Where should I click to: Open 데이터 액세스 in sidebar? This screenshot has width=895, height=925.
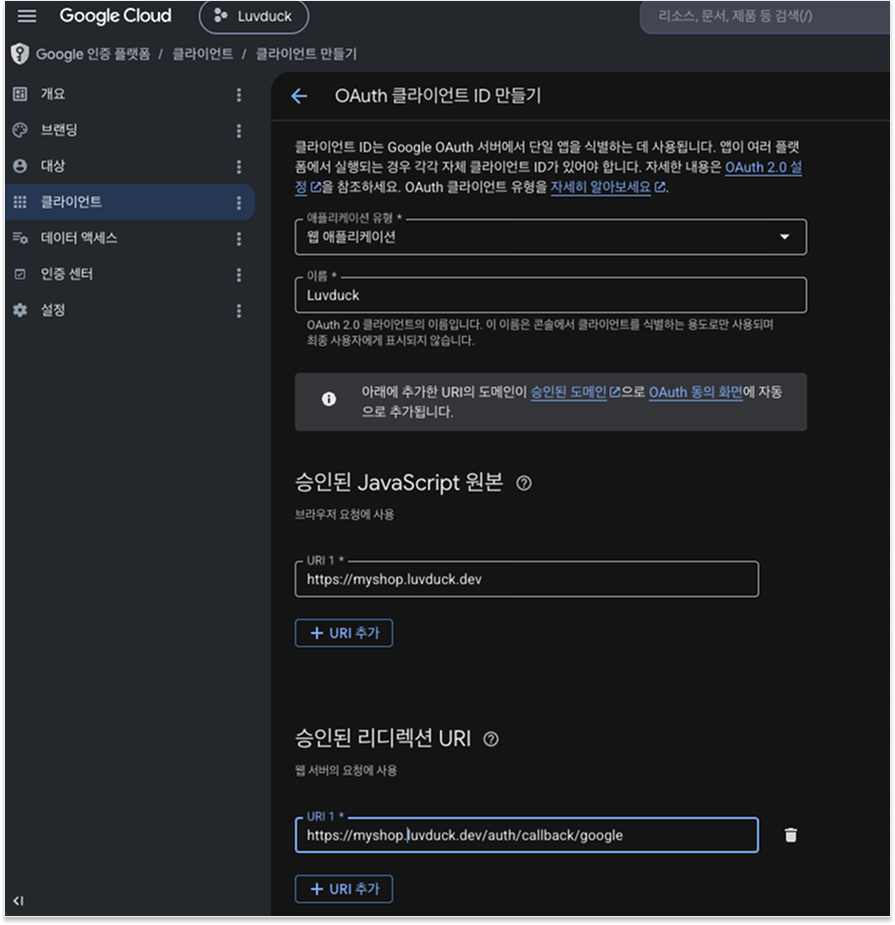point(130,238)
